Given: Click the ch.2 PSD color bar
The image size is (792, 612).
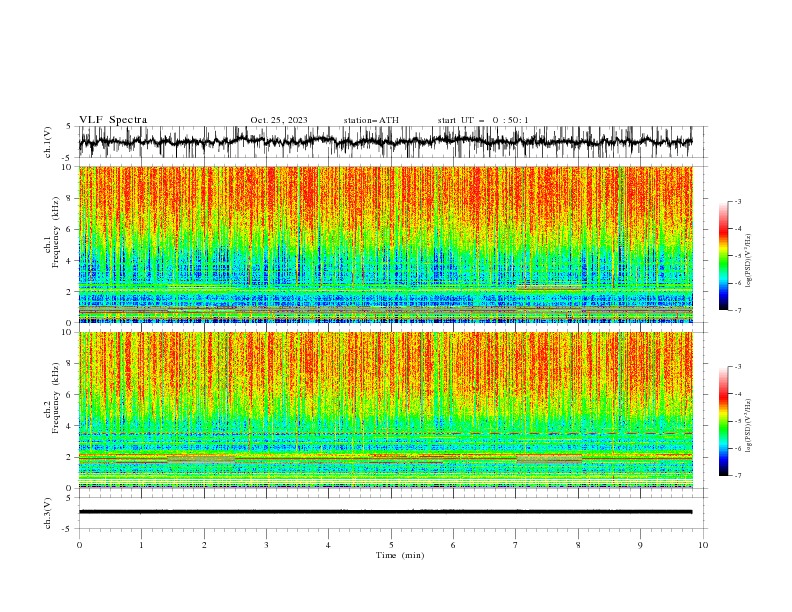Looking at the screenshot, I should point(723,421).
